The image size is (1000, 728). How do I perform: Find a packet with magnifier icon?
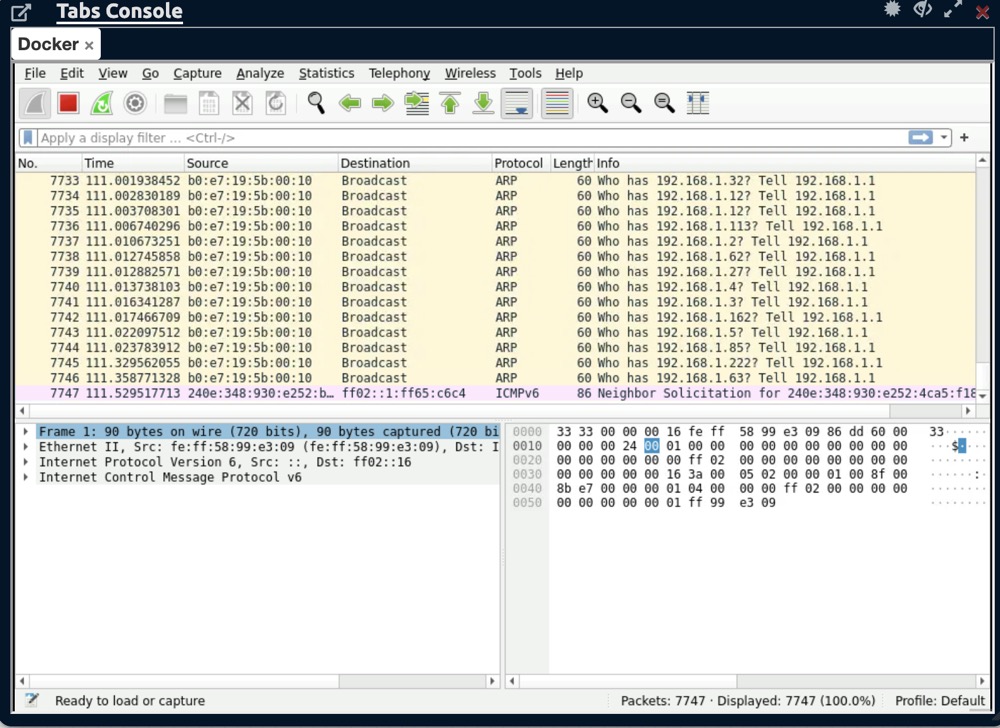316,103
